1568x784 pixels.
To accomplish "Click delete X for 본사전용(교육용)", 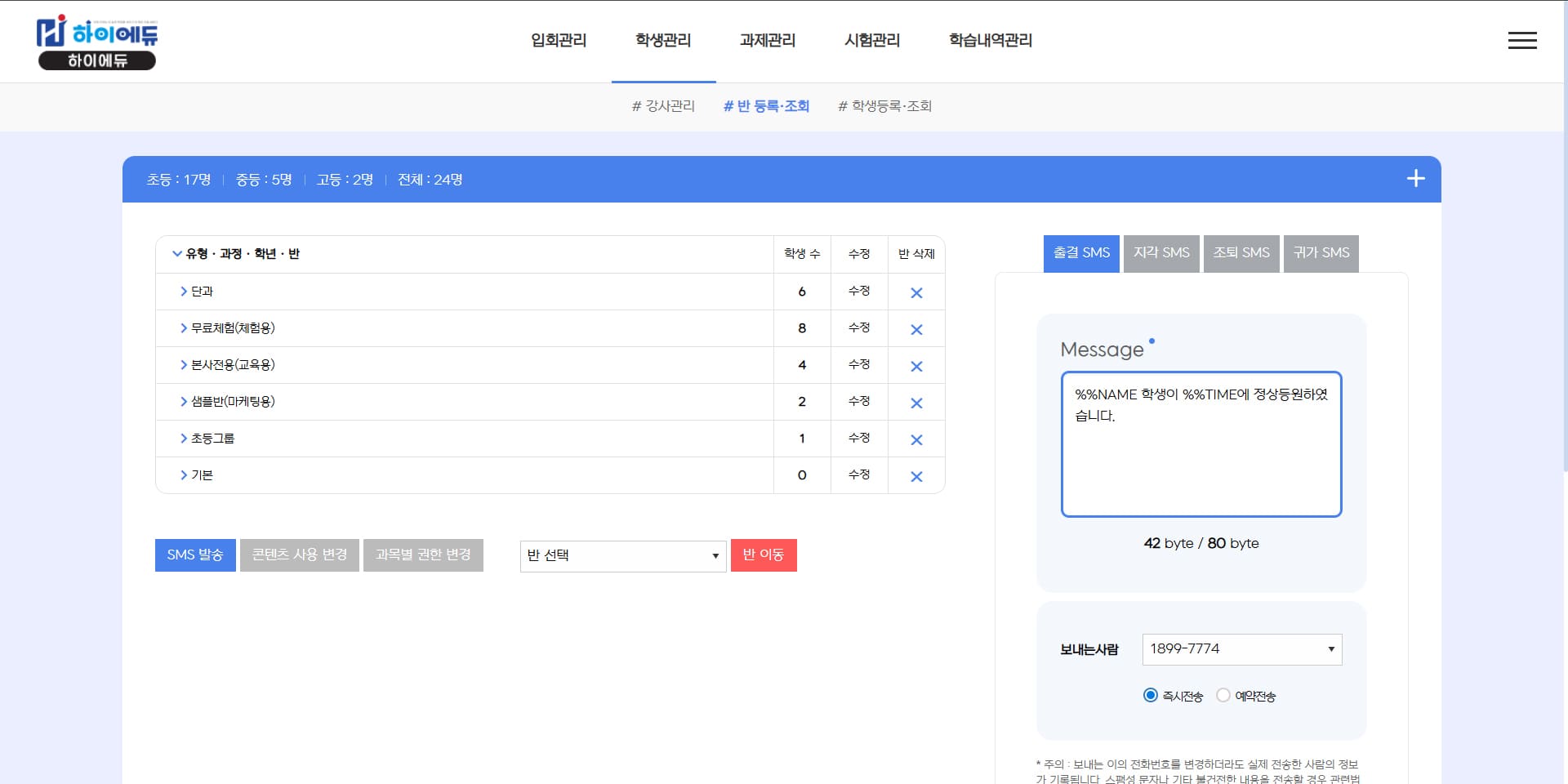I will tap(916, 367).
